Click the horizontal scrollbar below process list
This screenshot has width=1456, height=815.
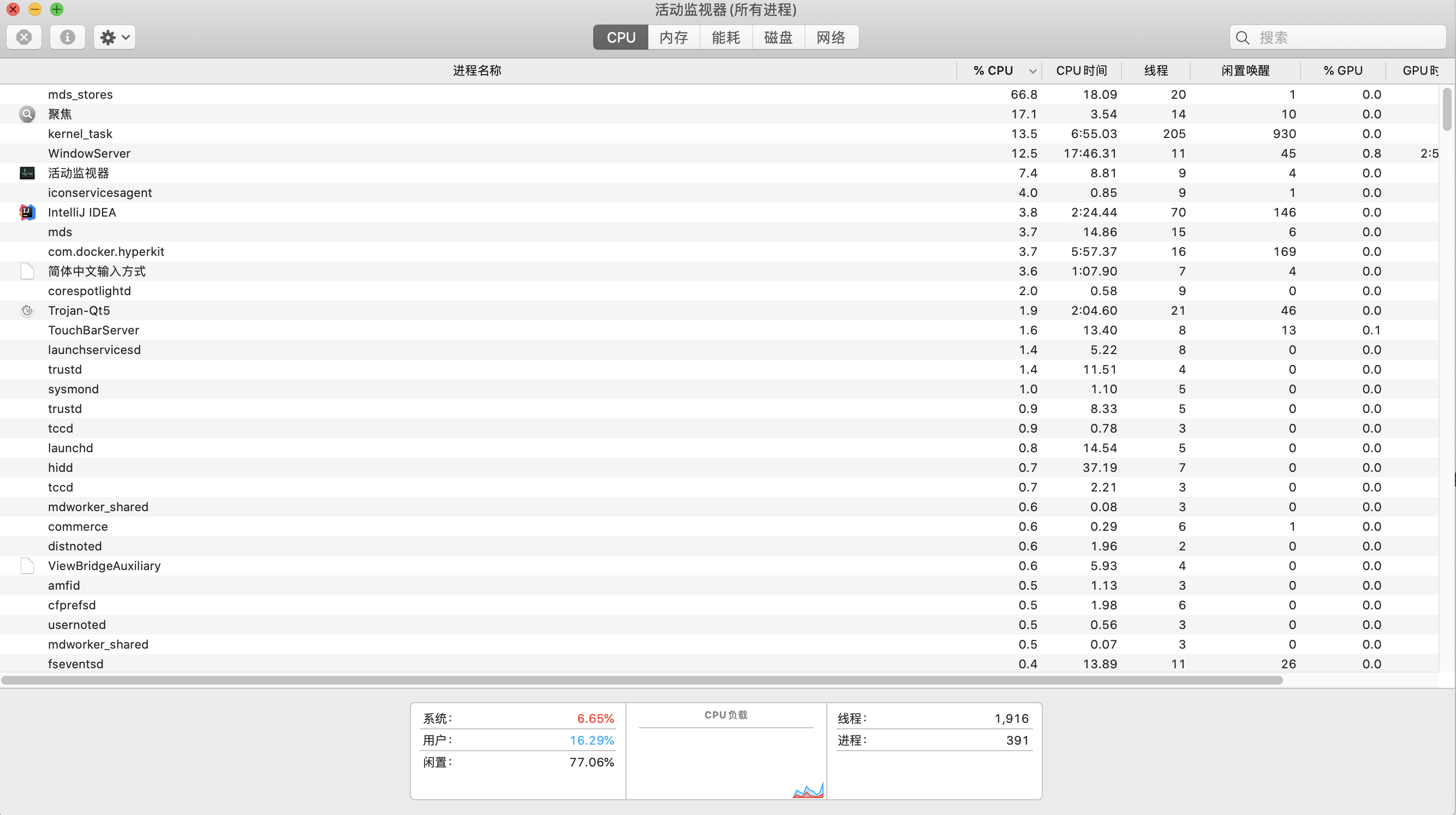tap(642, 680)
